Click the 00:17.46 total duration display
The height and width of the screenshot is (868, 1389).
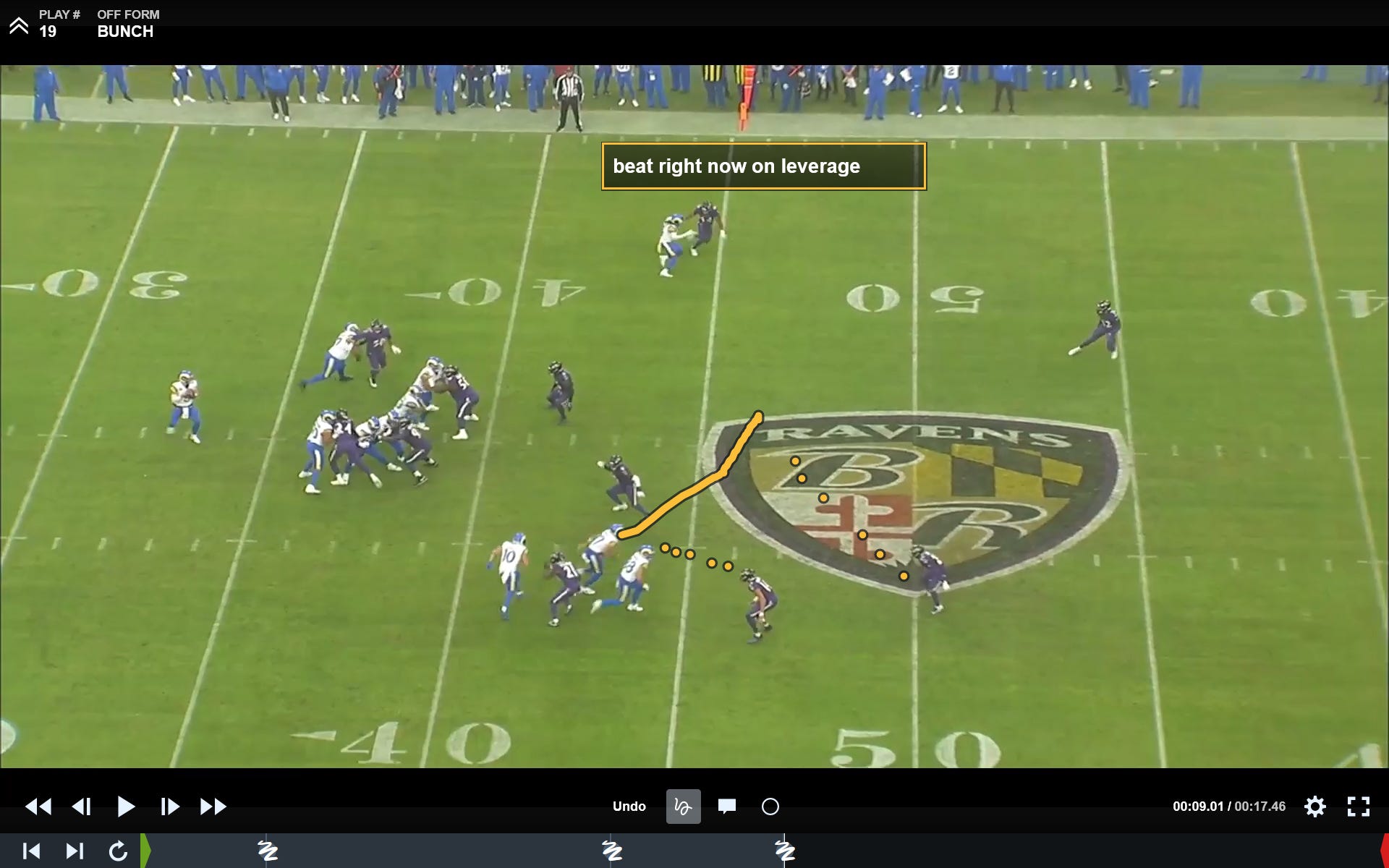click(x=1260, y=807)
